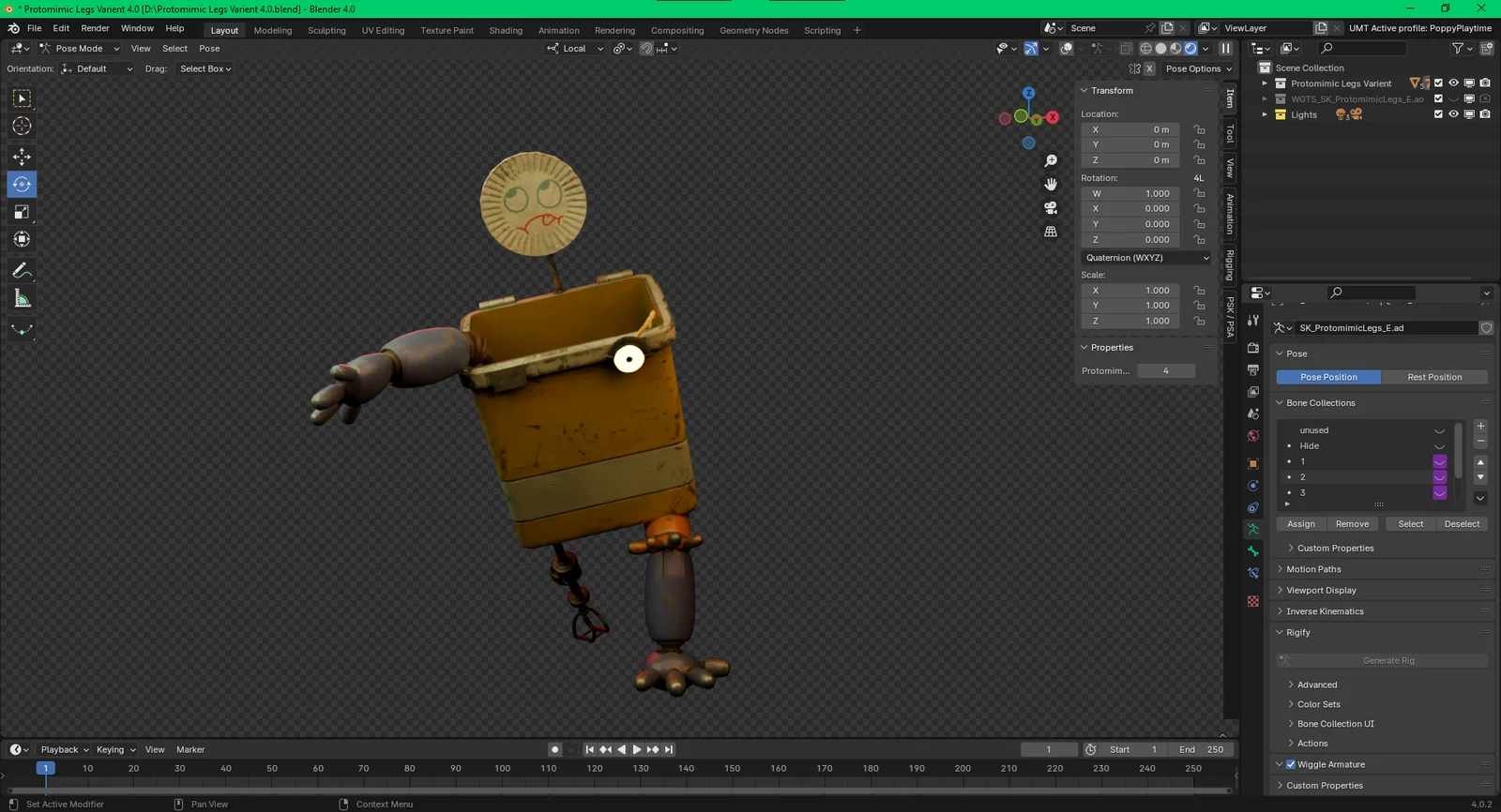This screenshot has height=812, width=1501.
Task: Open the World properties tab icon
Action: pos(1253,436)
